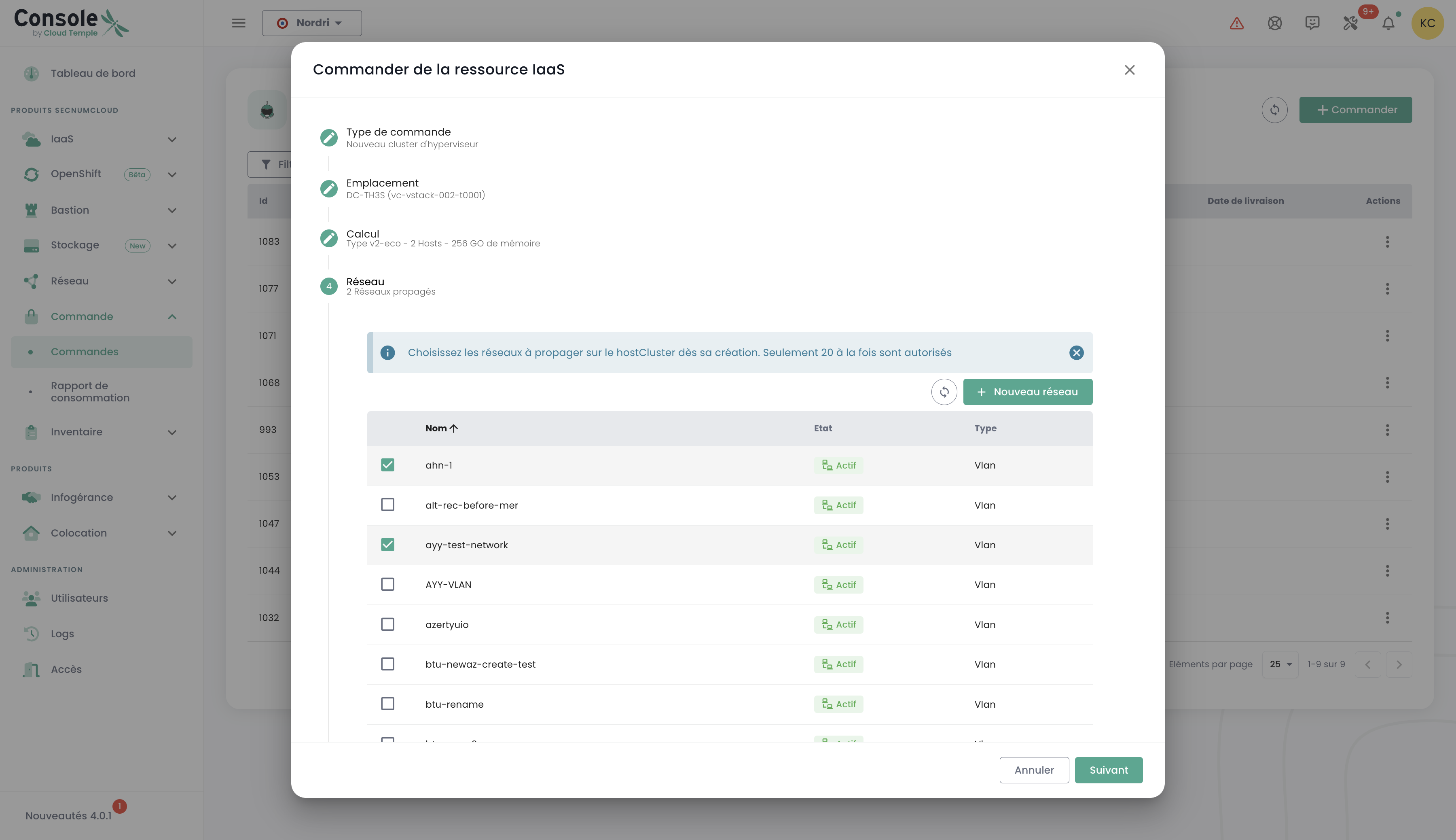1456x840 pixels.
Task: Click the edit pencil for Type de commande
Action: coord(329,137)
